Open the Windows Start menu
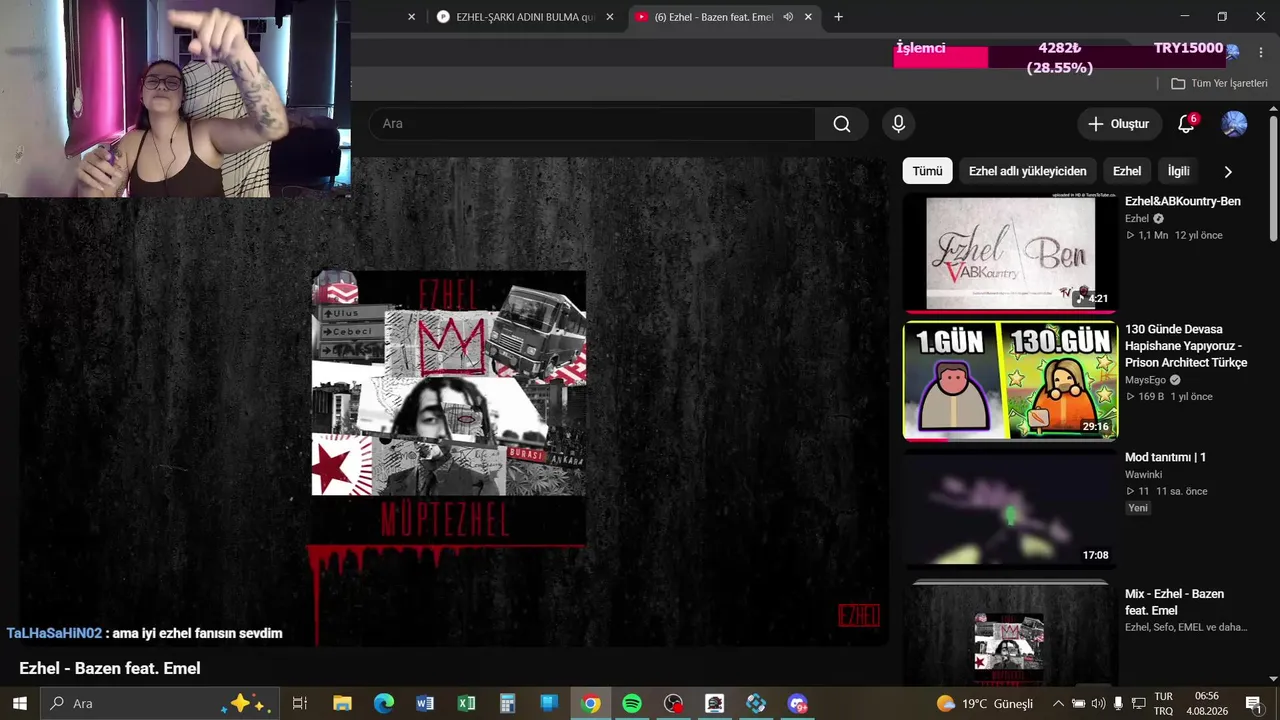The height and width of the screenshot is (720, 1280). pyautogui.click(x=20, y=703)
